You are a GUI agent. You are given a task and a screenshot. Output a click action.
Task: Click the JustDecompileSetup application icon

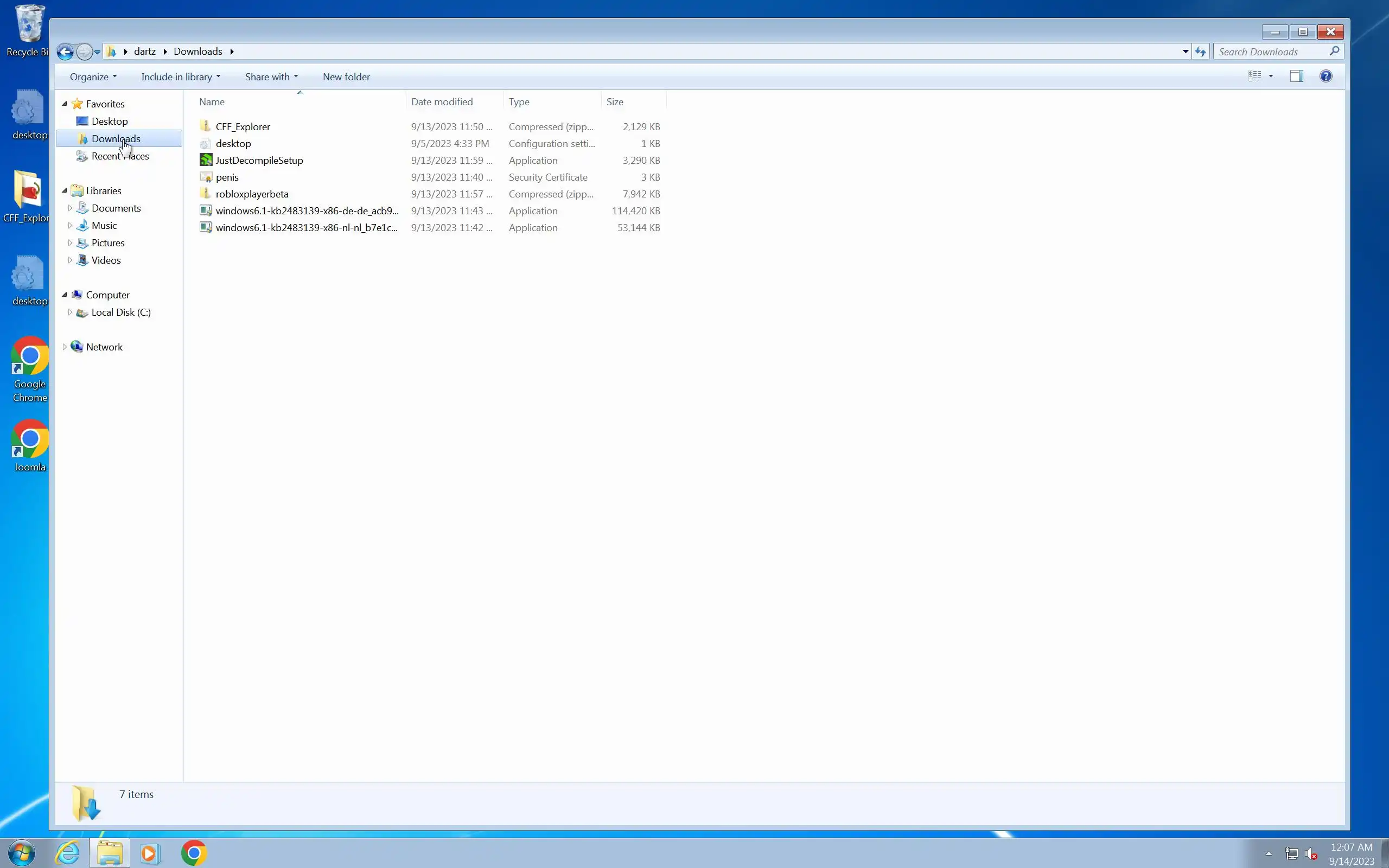point(206,160)
